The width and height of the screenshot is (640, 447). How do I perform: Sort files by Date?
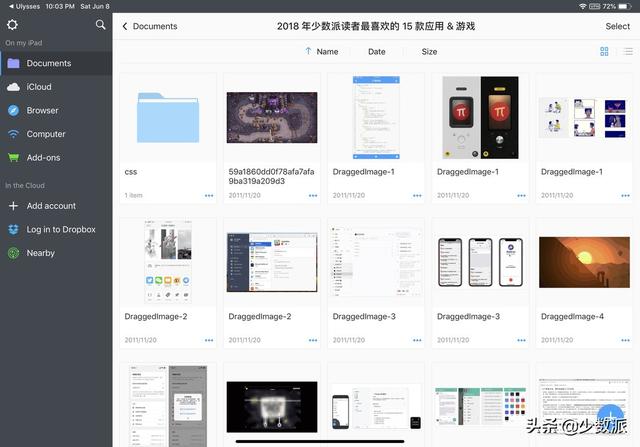click(x=376, y=51)
